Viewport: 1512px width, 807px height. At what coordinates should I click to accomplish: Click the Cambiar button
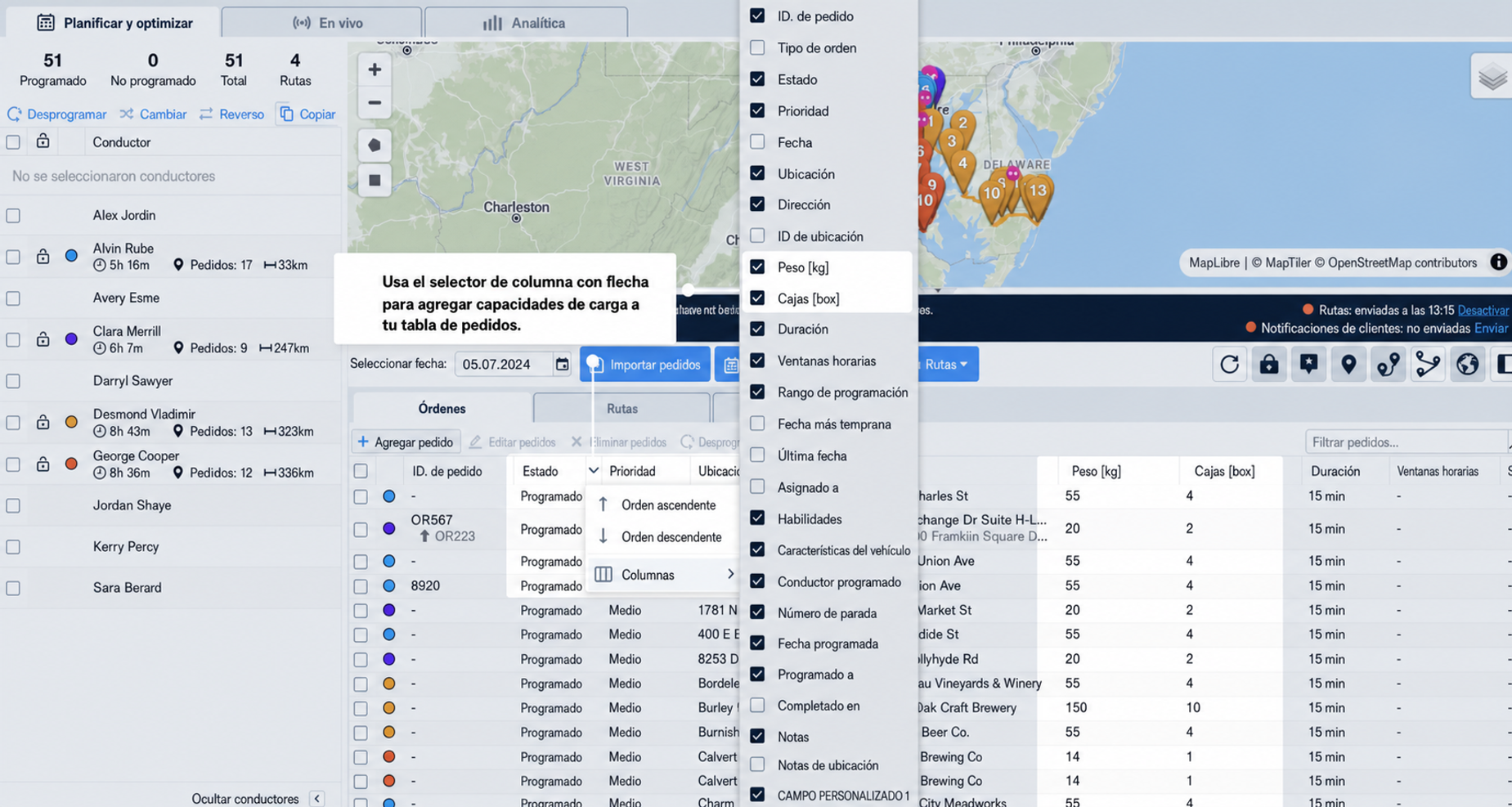point(153,114)
